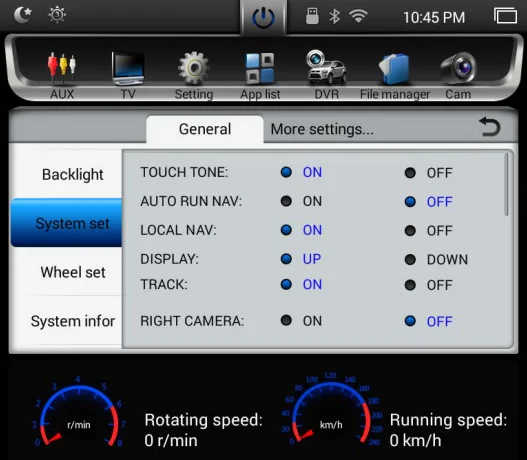Screen dimensions: 527x460
Task: Set TOUCH TONE to OFF
Action: click(429, 173)
